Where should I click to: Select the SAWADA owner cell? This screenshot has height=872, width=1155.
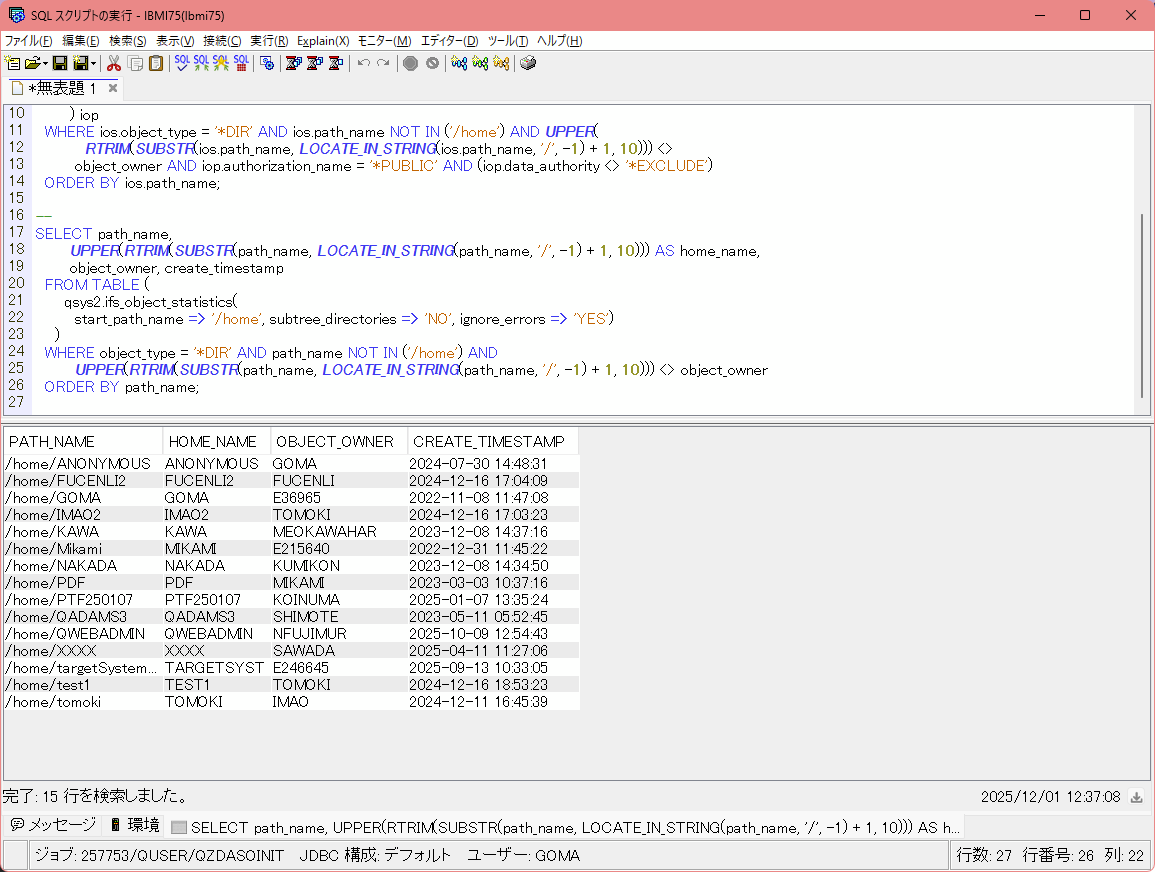pos(339,651)
